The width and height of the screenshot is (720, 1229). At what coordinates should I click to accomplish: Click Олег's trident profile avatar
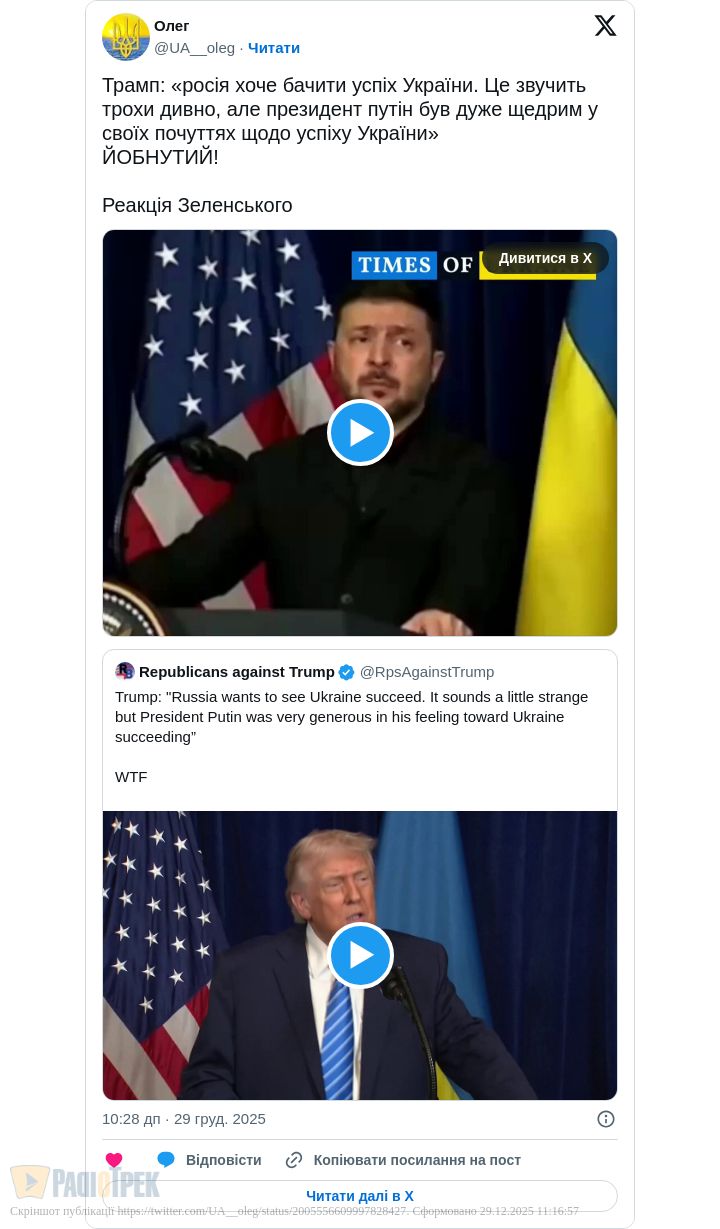point(126,37)
